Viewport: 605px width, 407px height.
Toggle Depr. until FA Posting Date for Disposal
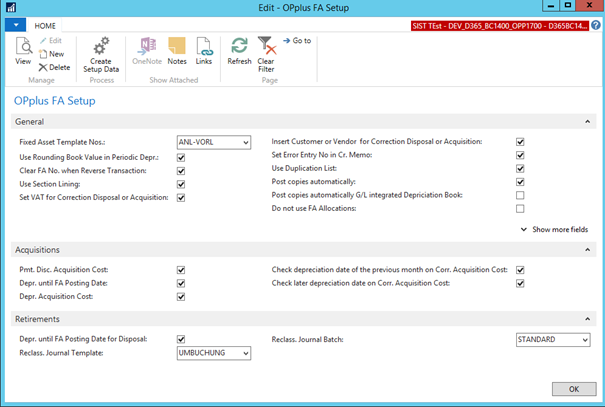click(181, 339)
